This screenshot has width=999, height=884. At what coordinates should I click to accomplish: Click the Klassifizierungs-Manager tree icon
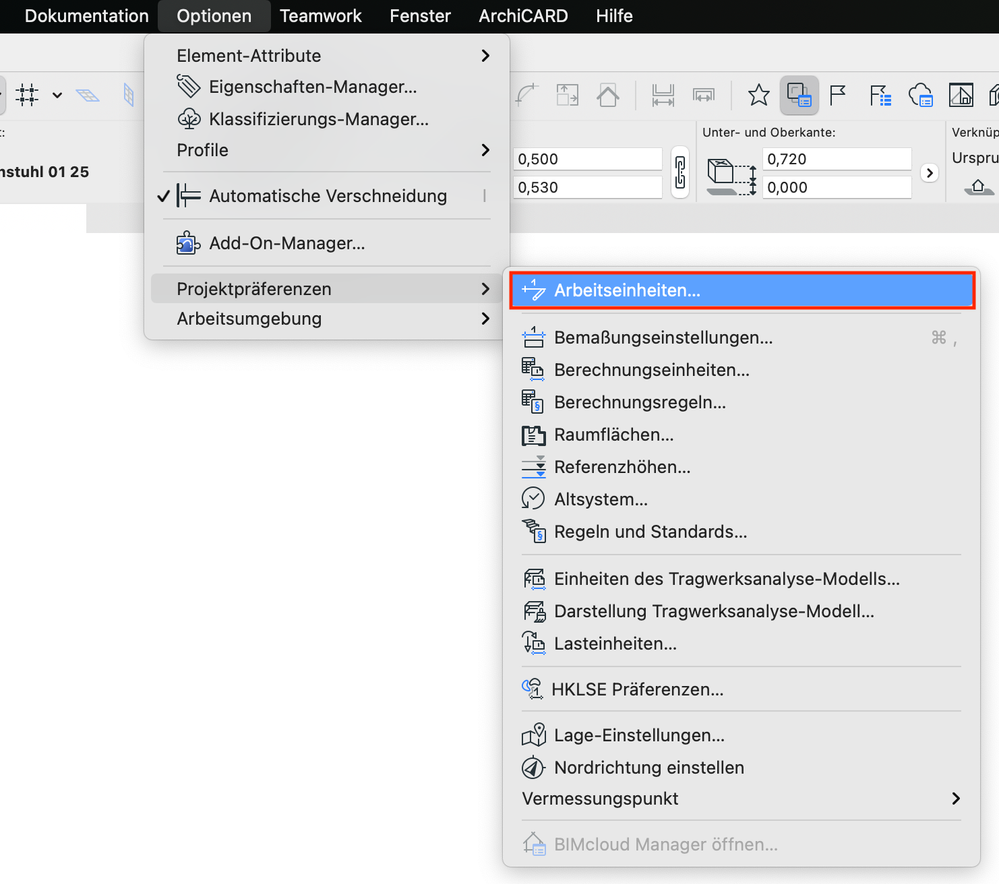point(189,119)
